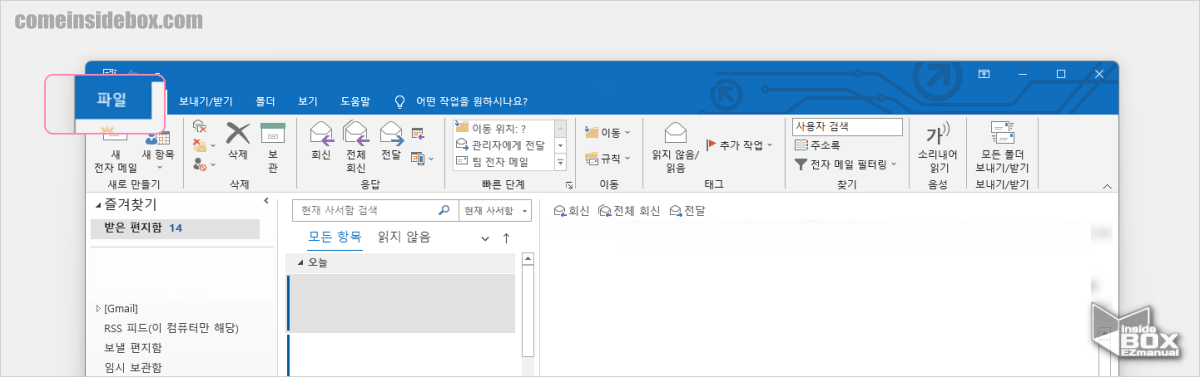Image resolution: width=1200 pixels, height=377 pixels.
Task: Click the 어떤 작업을 원하시나요 search box
Action: coord(461,101)
